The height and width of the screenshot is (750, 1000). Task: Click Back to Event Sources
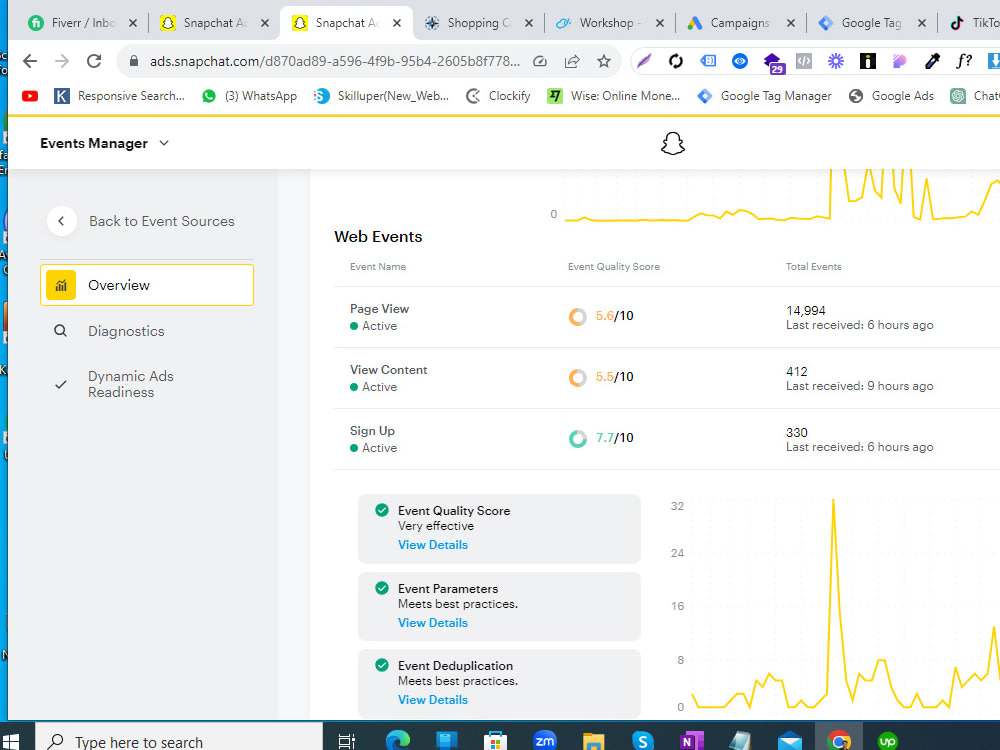coord(161,221)
